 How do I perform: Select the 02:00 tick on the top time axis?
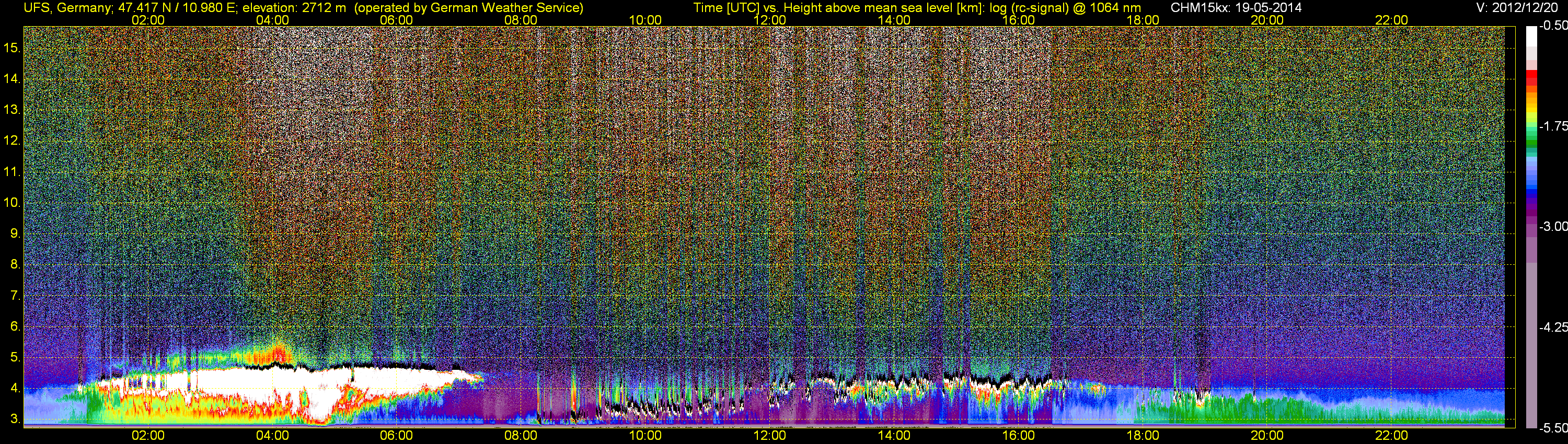(148, 20)
